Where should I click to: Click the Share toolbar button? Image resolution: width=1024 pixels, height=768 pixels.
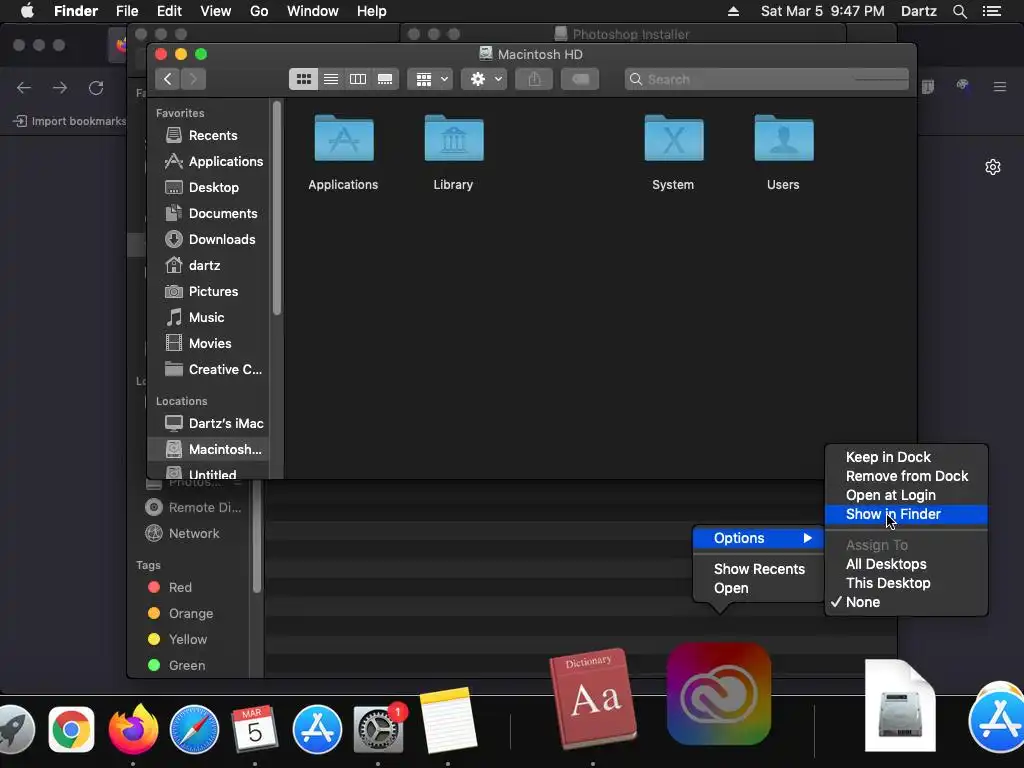coord(534,79)
